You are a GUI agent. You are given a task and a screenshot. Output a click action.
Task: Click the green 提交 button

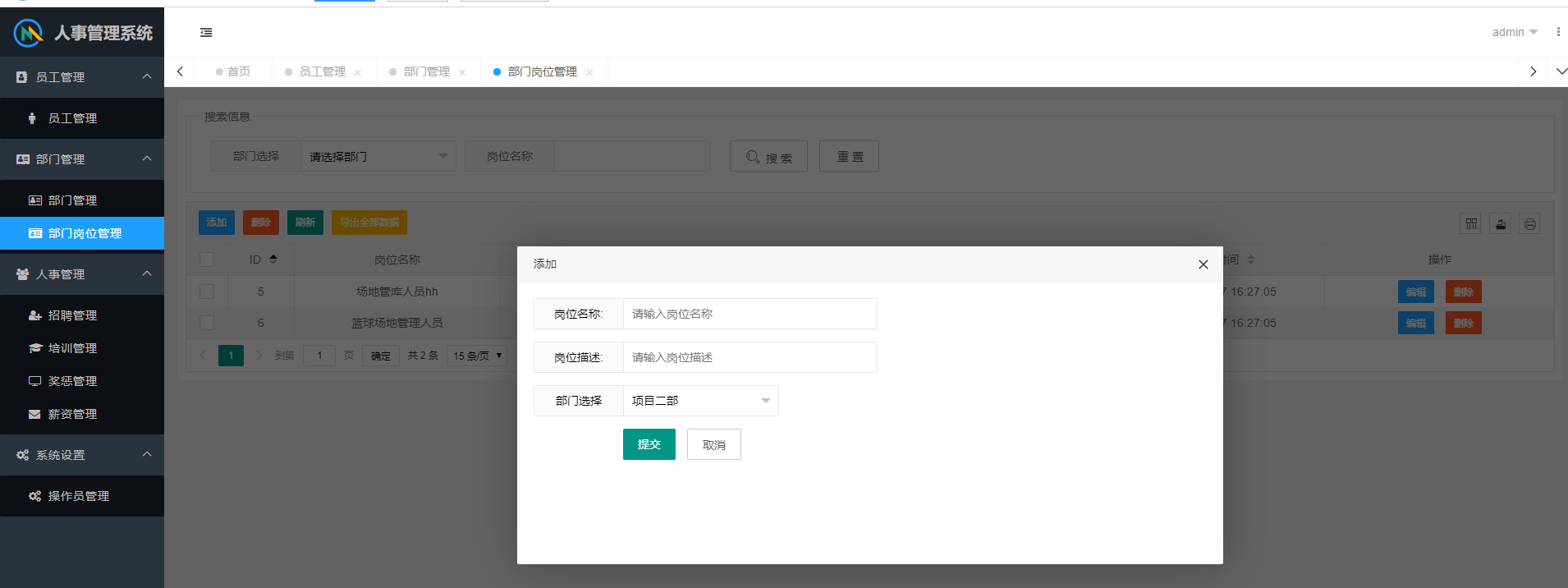(x=649, y=444)
